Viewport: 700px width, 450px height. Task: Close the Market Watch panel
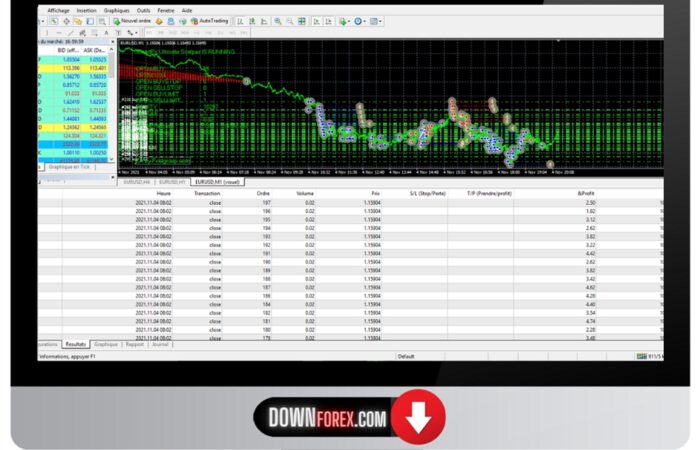point(112,42)
